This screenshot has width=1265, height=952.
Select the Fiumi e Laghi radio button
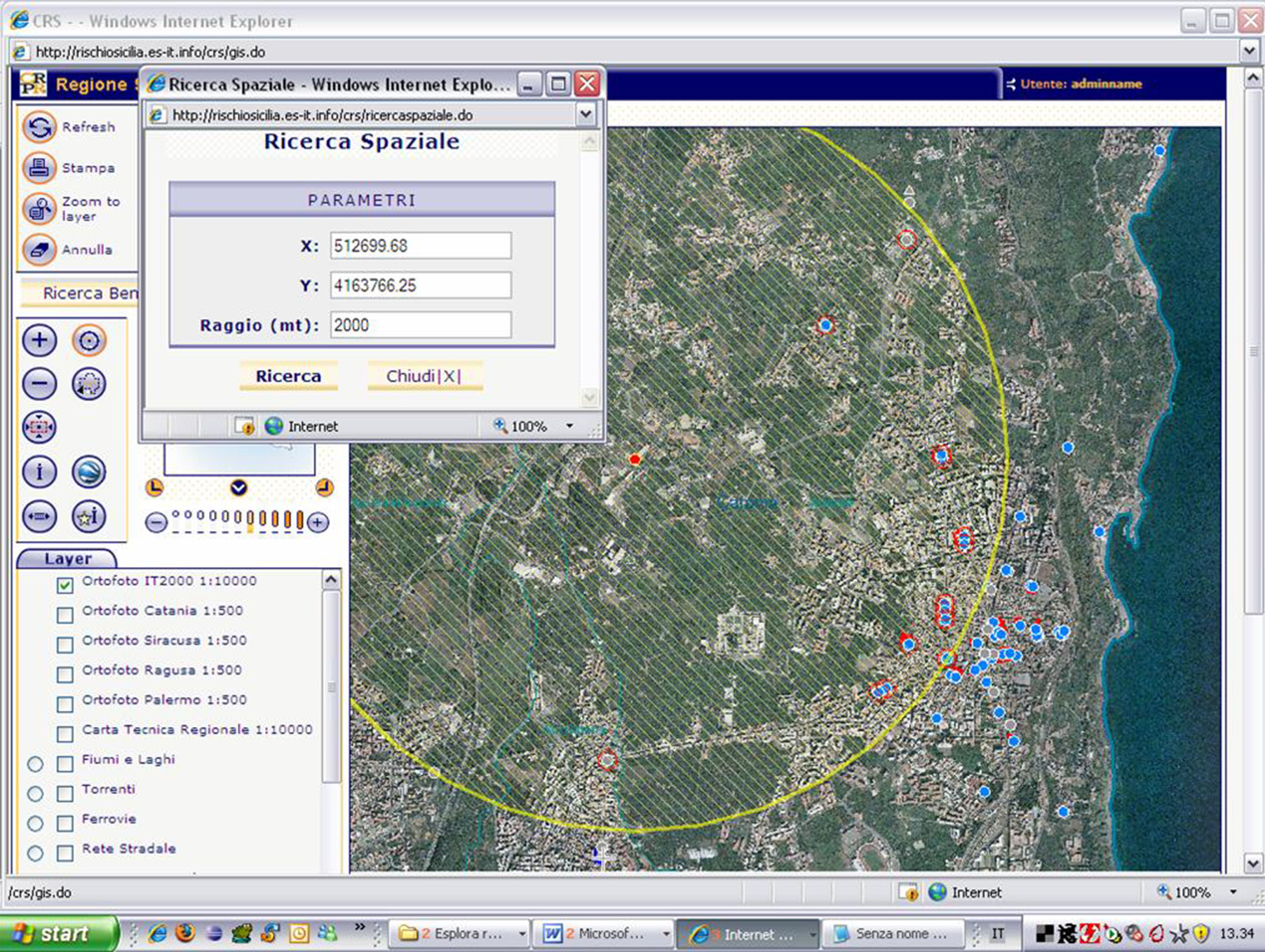click(x=35, y=764)
